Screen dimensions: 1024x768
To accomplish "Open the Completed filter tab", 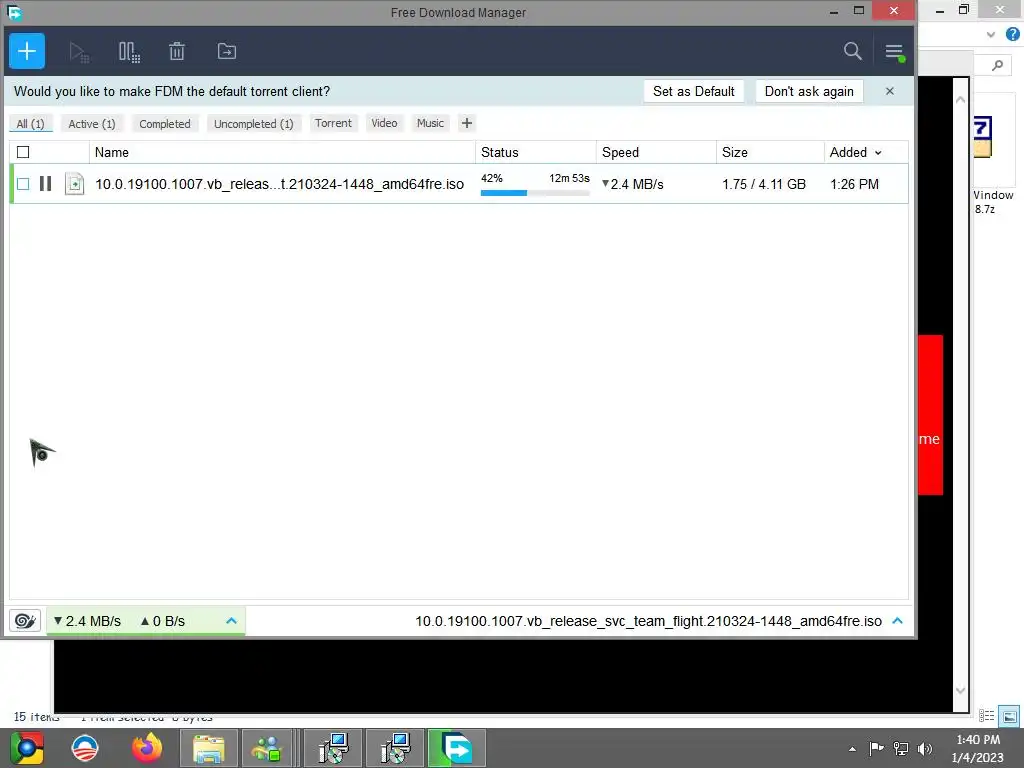I will (165, 124).
